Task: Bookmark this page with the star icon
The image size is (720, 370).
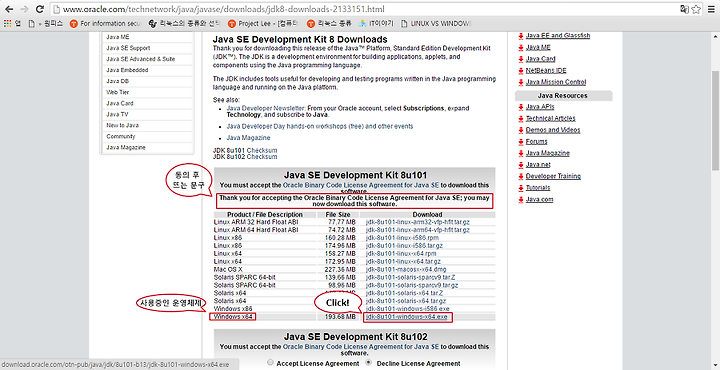Action: [x=696, y=9]
